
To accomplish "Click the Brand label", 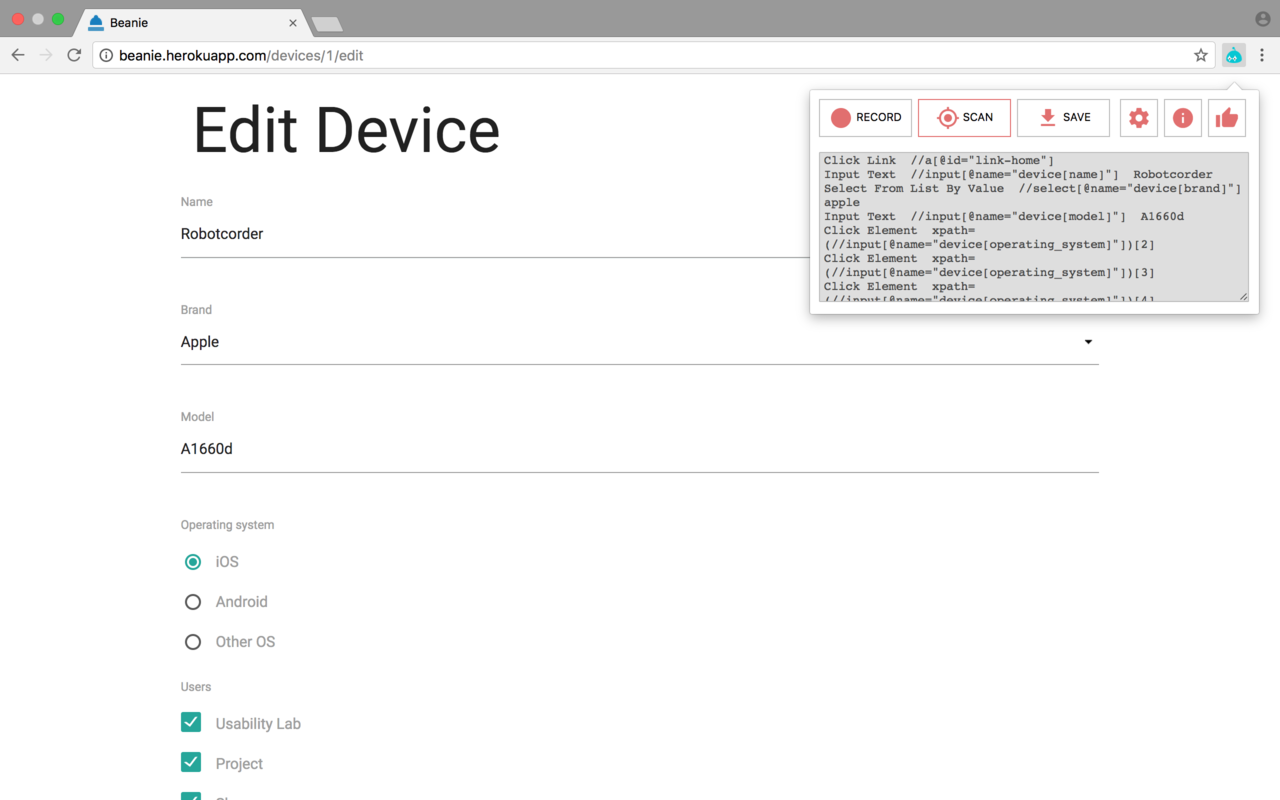I will (x=196, y=310).
